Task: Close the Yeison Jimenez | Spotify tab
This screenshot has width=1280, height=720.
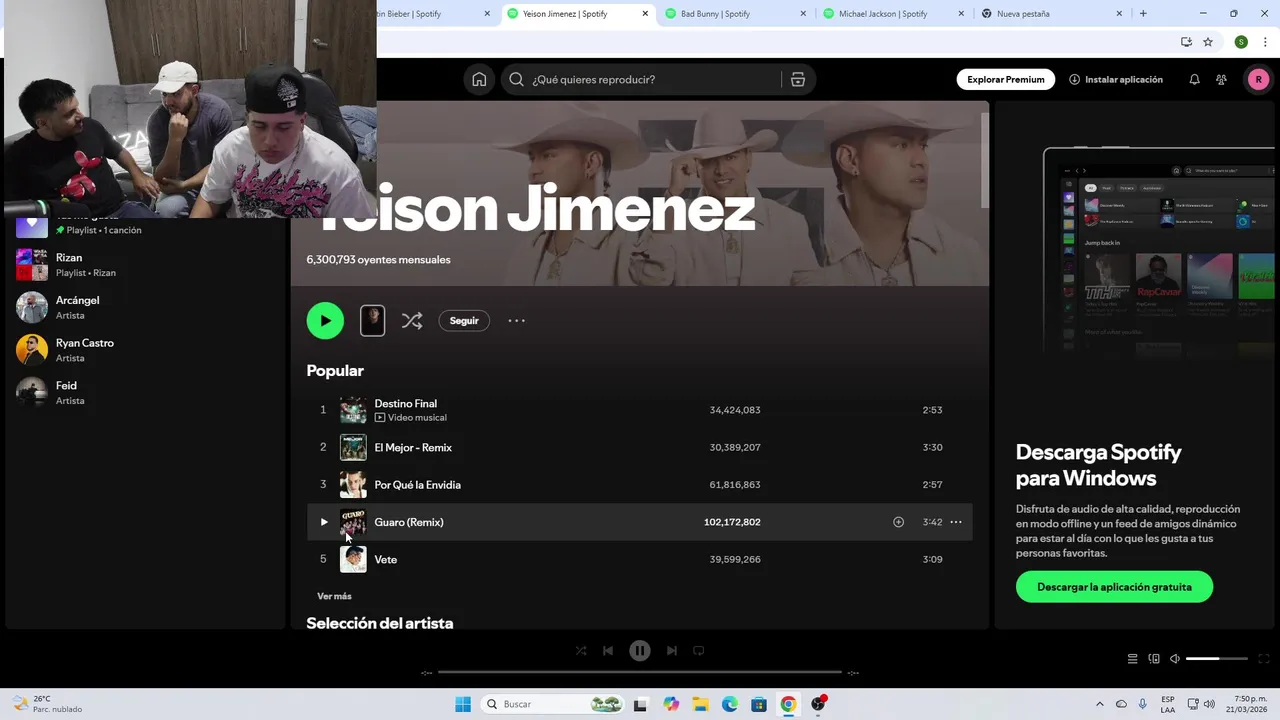Action: 645,14
